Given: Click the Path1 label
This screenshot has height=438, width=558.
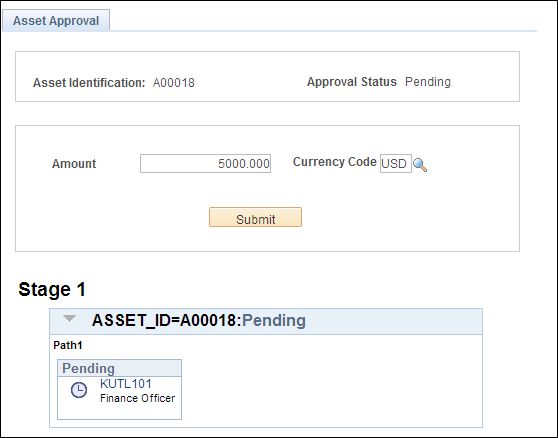Looking at the screenshot, I should tap(68, 345).
